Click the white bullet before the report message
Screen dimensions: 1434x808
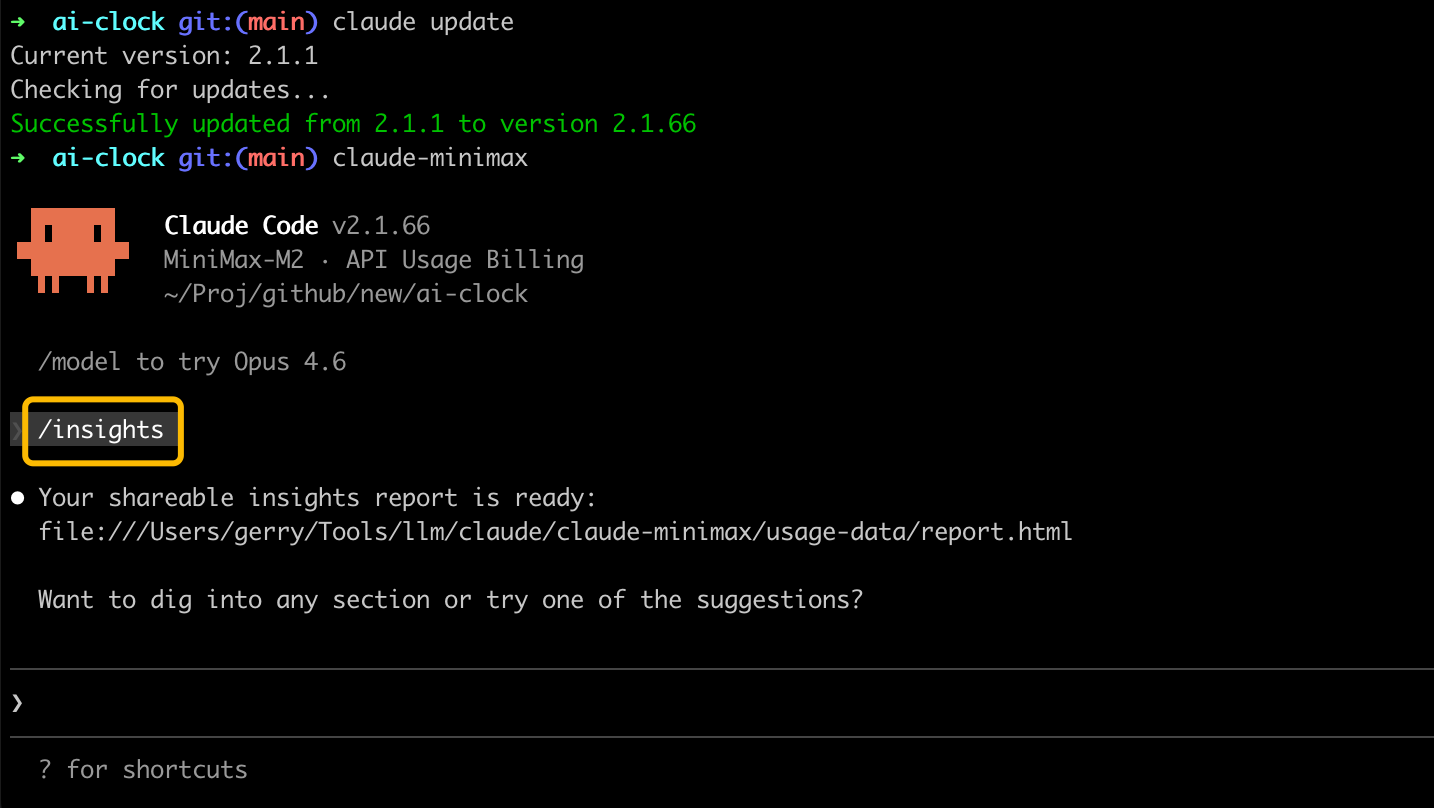17,498
